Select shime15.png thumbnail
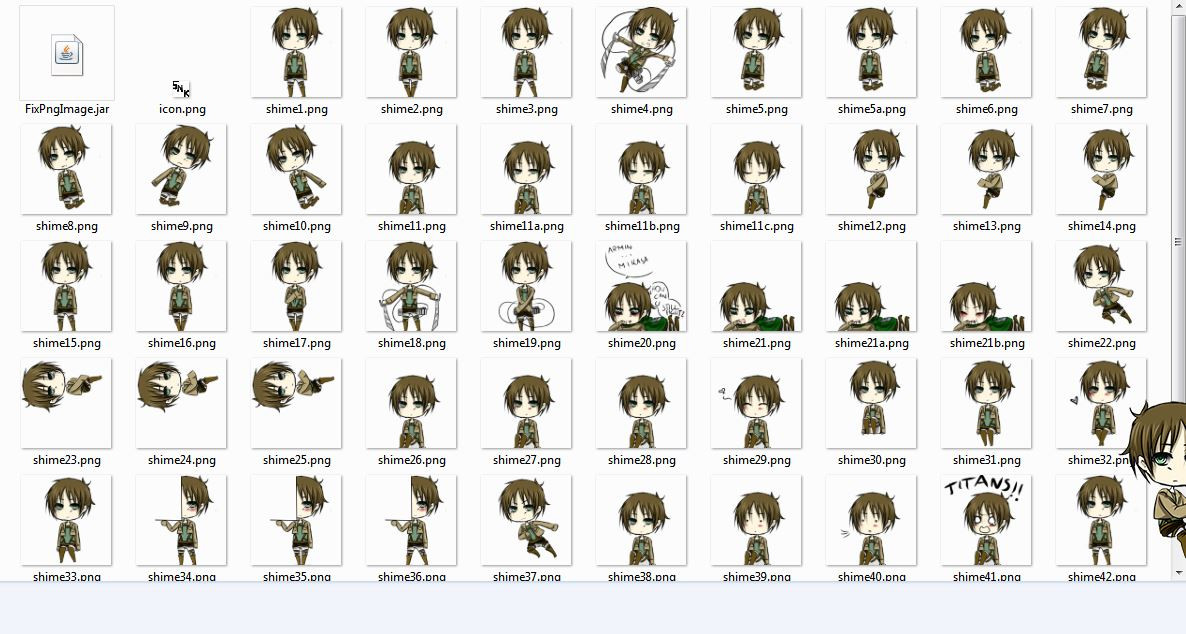1186x634 pixels. tap(67, 287)
